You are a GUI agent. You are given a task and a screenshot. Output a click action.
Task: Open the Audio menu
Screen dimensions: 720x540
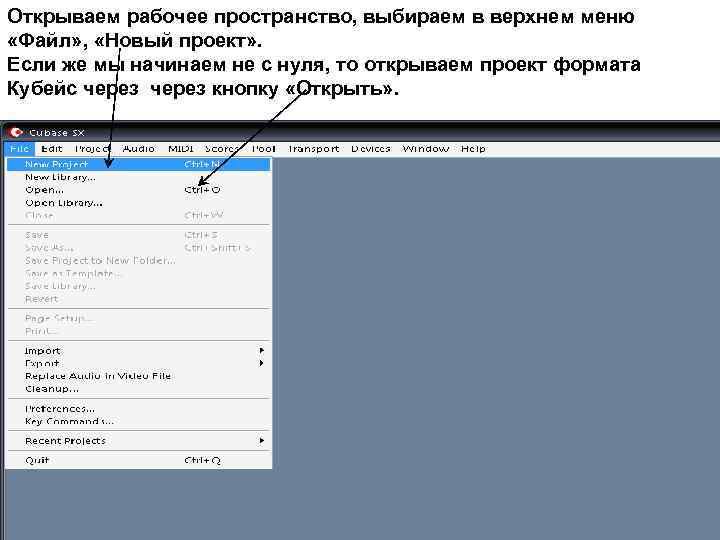tap(139, 149)
